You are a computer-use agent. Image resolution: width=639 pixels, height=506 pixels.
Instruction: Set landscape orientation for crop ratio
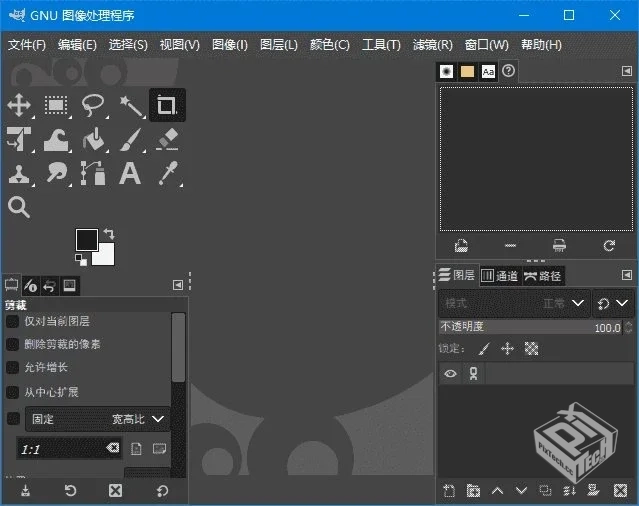(159, 449)
